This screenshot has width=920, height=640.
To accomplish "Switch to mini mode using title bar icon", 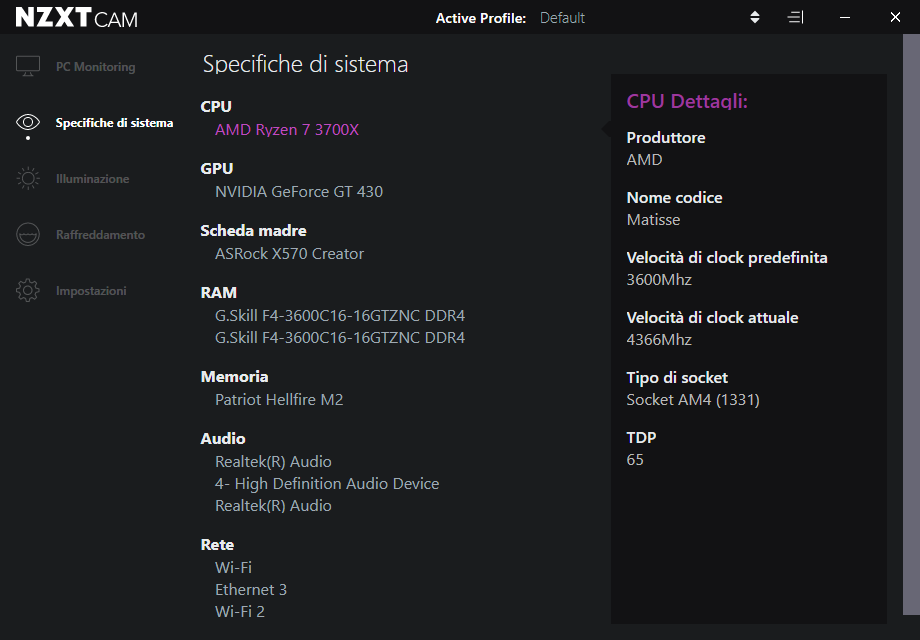I will point(795,18).
